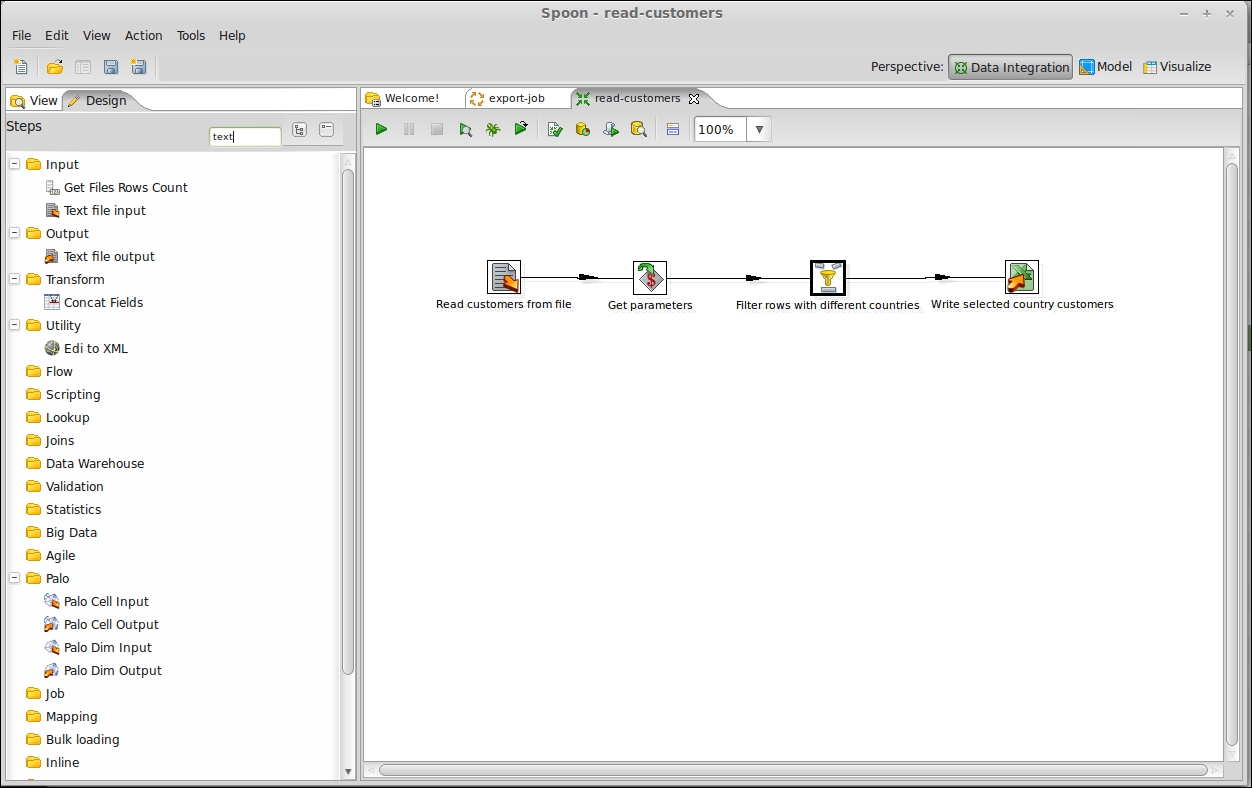Click the Replay transformation icon
Image resolution: width=1252 pixels, height=788 pixels.
tap(521, 129)
